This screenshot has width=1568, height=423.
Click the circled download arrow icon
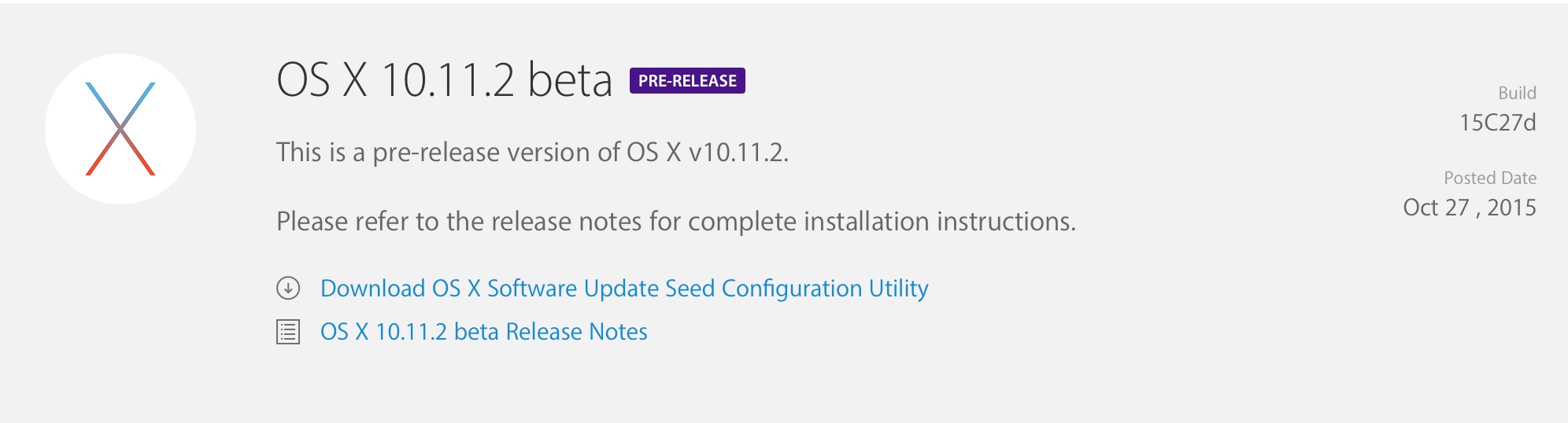click(288, 289)
